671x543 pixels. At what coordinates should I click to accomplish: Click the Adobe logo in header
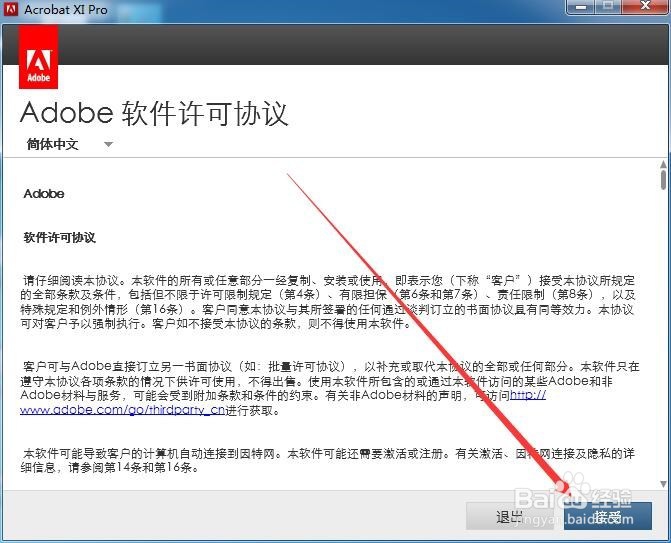tap(39, 57)
